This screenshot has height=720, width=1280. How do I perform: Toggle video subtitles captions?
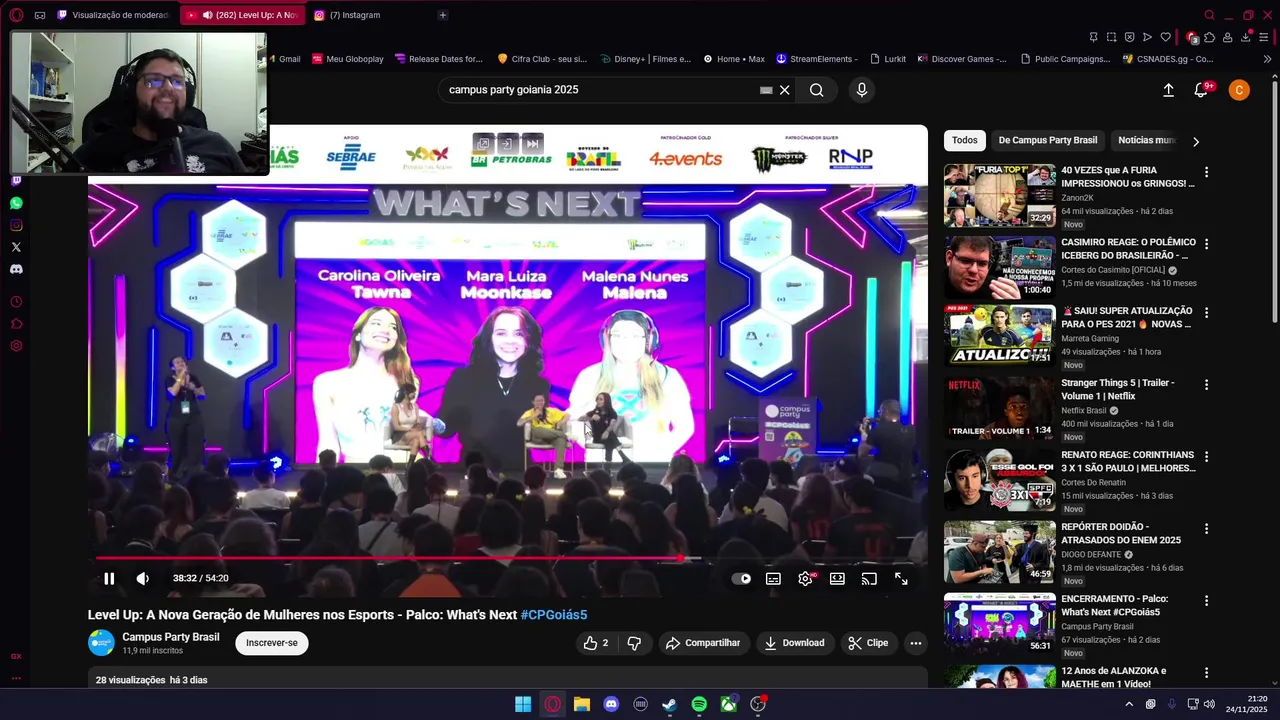(x=773, y=578)
